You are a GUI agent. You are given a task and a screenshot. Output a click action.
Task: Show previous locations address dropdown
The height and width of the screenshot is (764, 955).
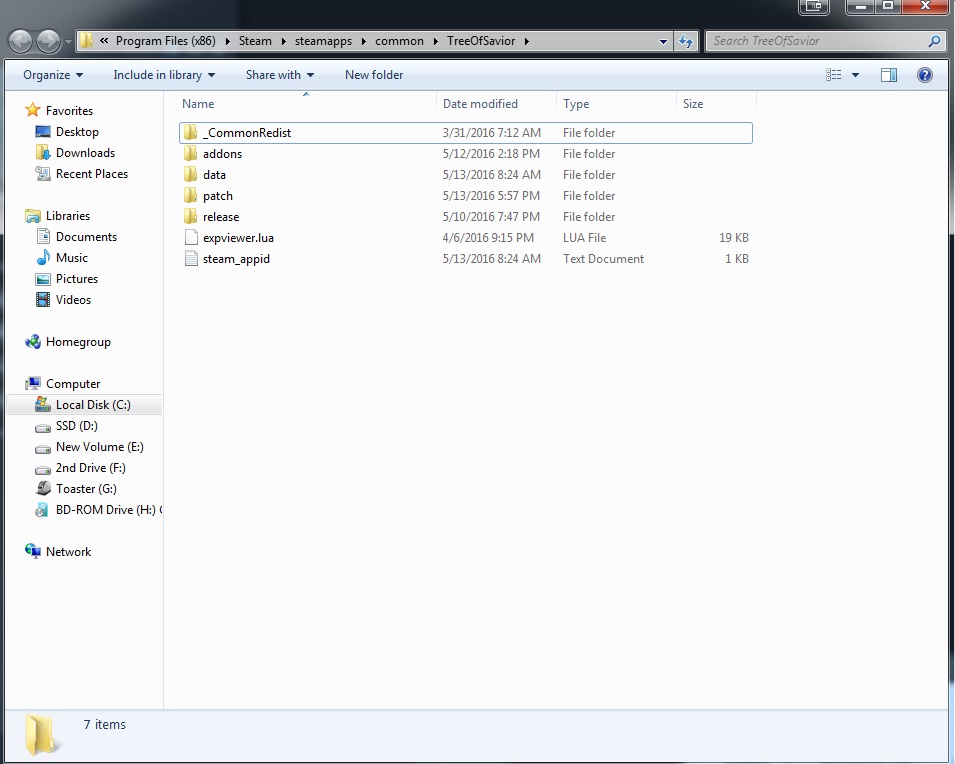663,41
